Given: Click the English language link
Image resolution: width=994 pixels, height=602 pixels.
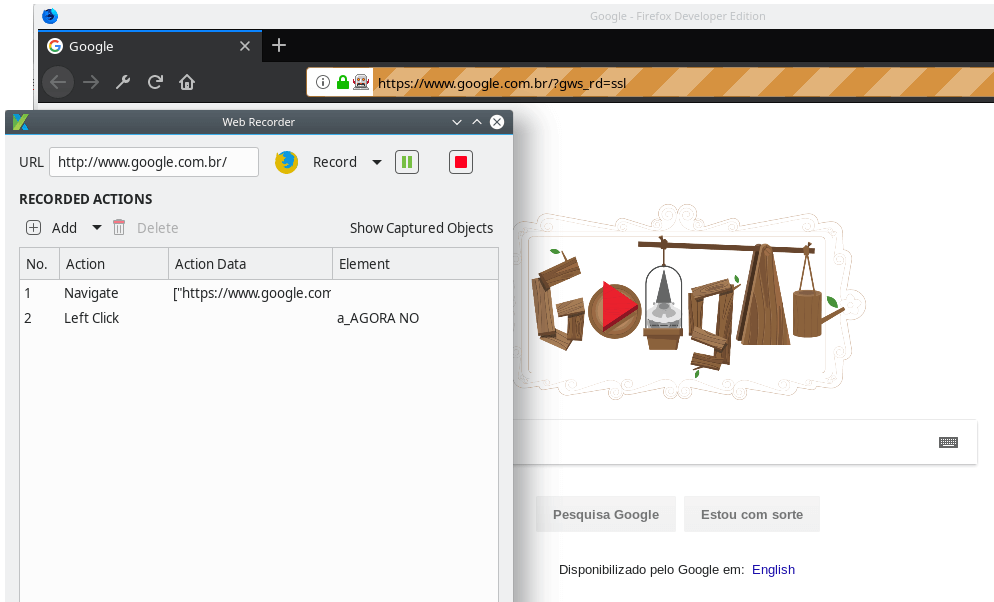Looking at the screenshot, I should click(x=773, y=570).
